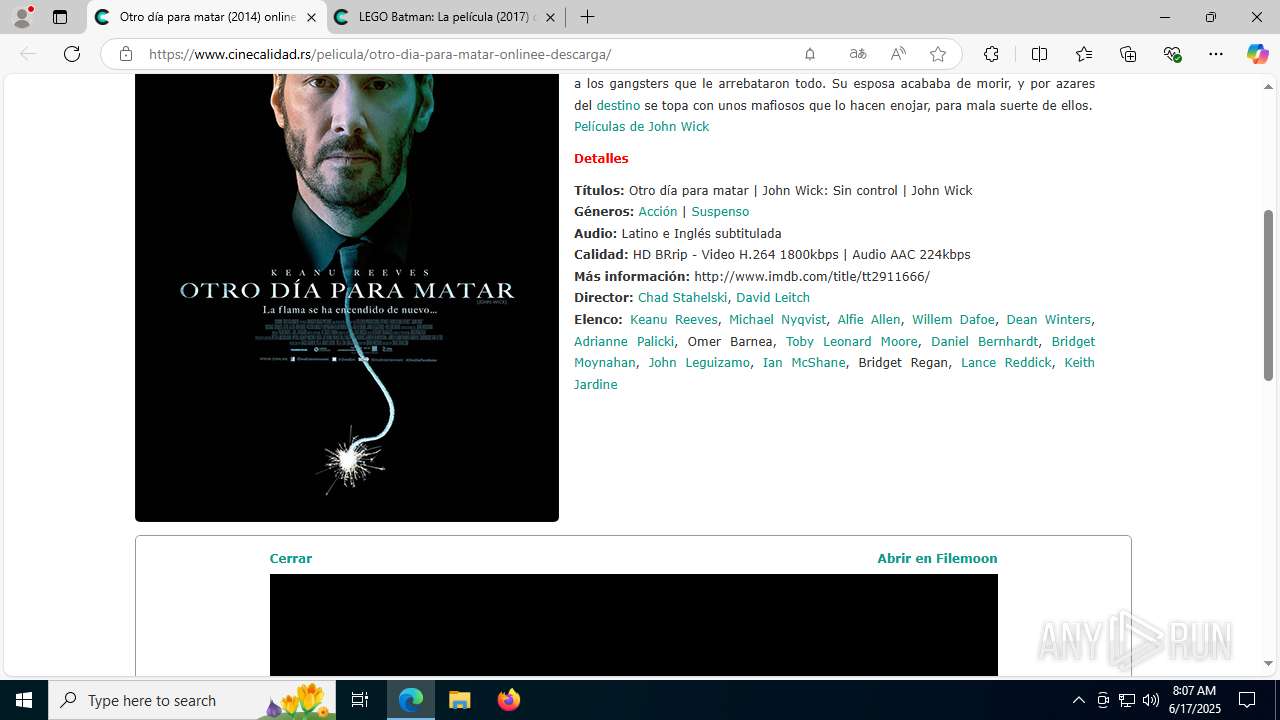Click the 'Cerrar' player link

click(x=291, y=558)
